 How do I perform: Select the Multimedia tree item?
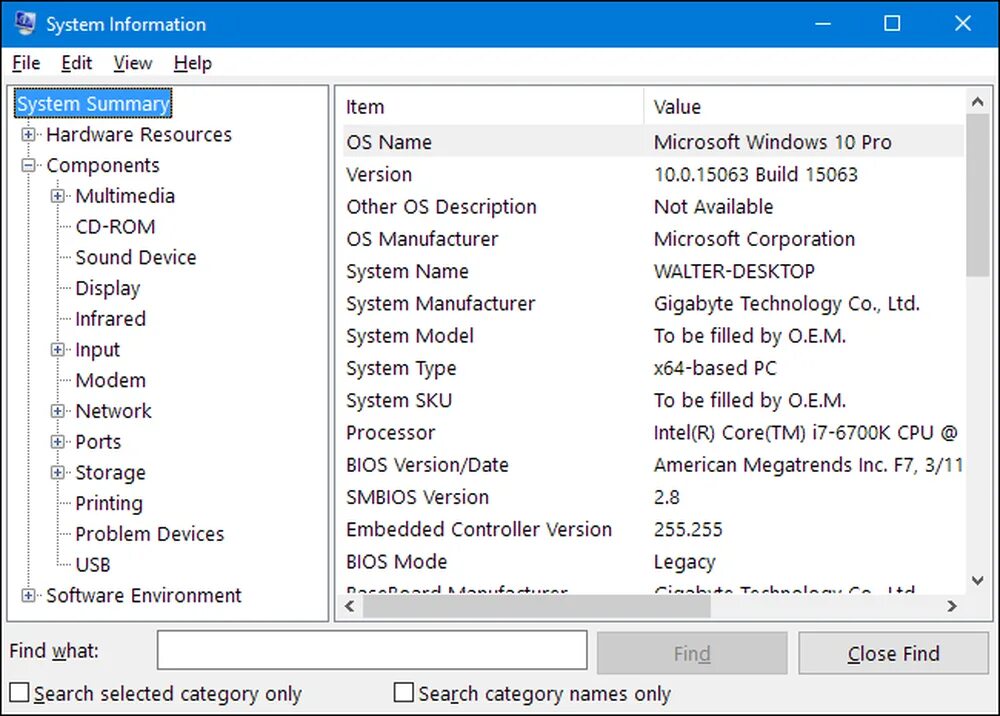tap(125, 196)
